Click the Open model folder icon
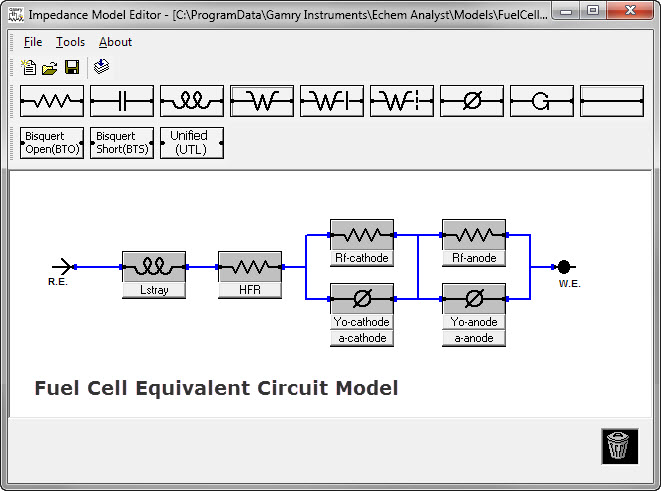Viewport: 661px width, 491px height. coord(50,68)
